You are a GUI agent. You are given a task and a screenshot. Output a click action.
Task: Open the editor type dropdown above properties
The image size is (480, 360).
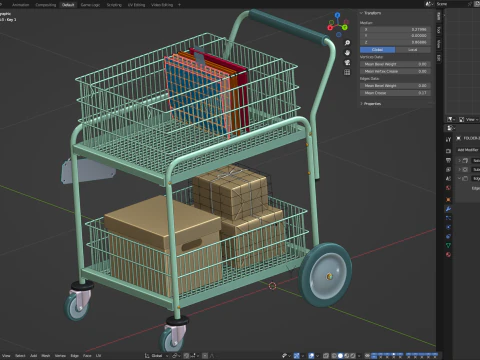click(451, 128)
